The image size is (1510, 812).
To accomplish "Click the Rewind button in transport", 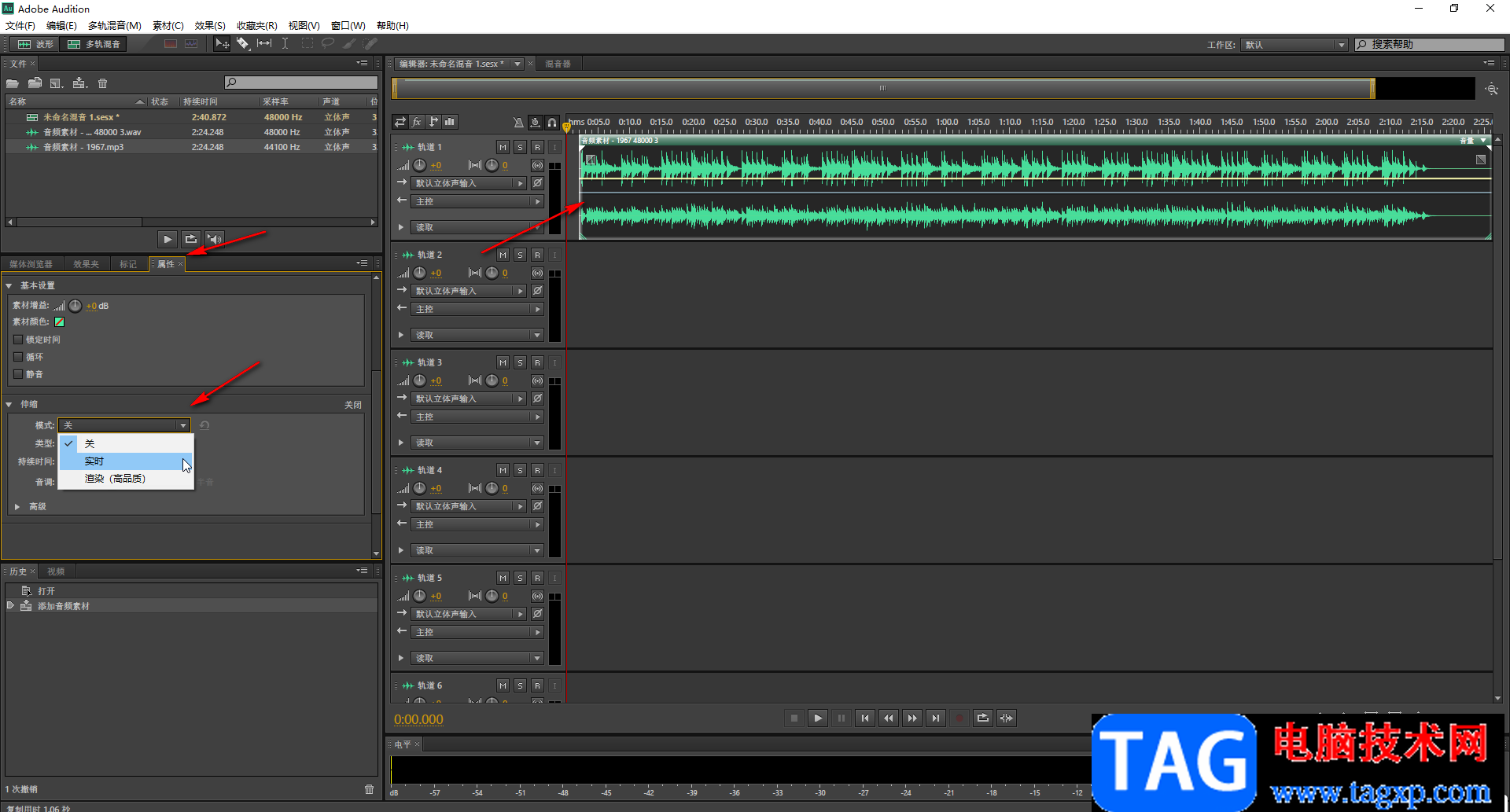I will [889, 718].
